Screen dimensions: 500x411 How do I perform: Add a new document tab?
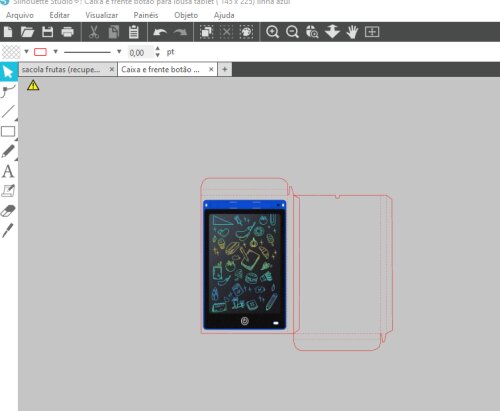point(225,69)
